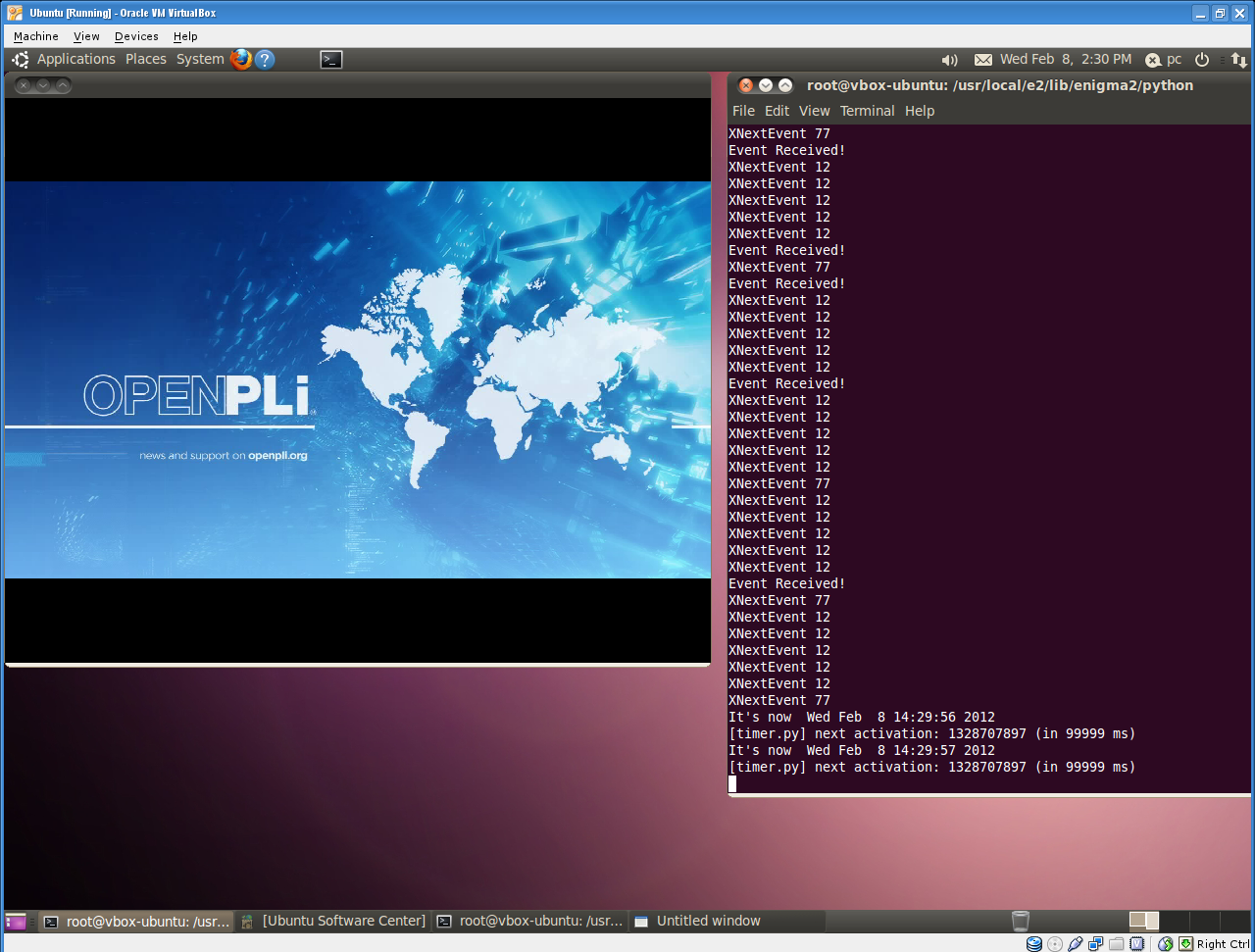Expand the Places menu
This screenshot has width=1255, height=952.
coord(146,60)
